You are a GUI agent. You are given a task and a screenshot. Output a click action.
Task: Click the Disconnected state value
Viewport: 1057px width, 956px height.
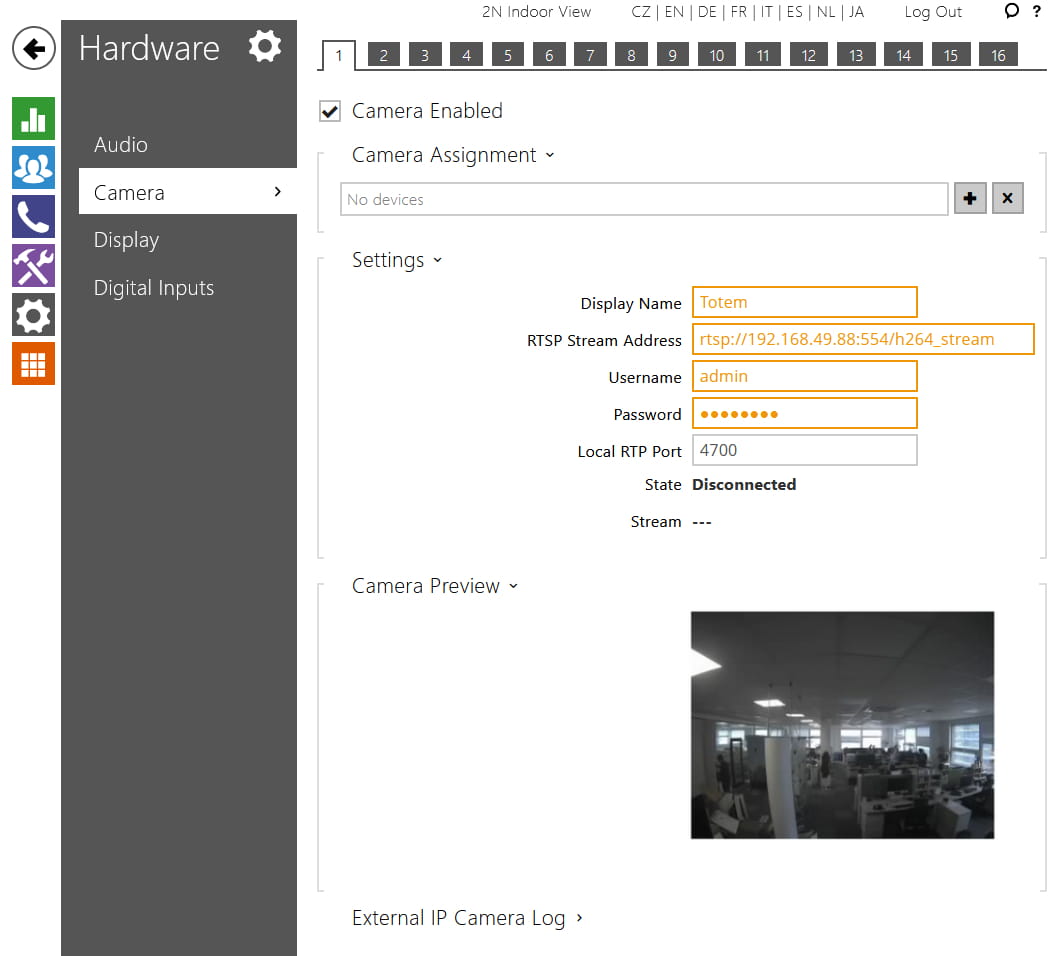point(744,485)
